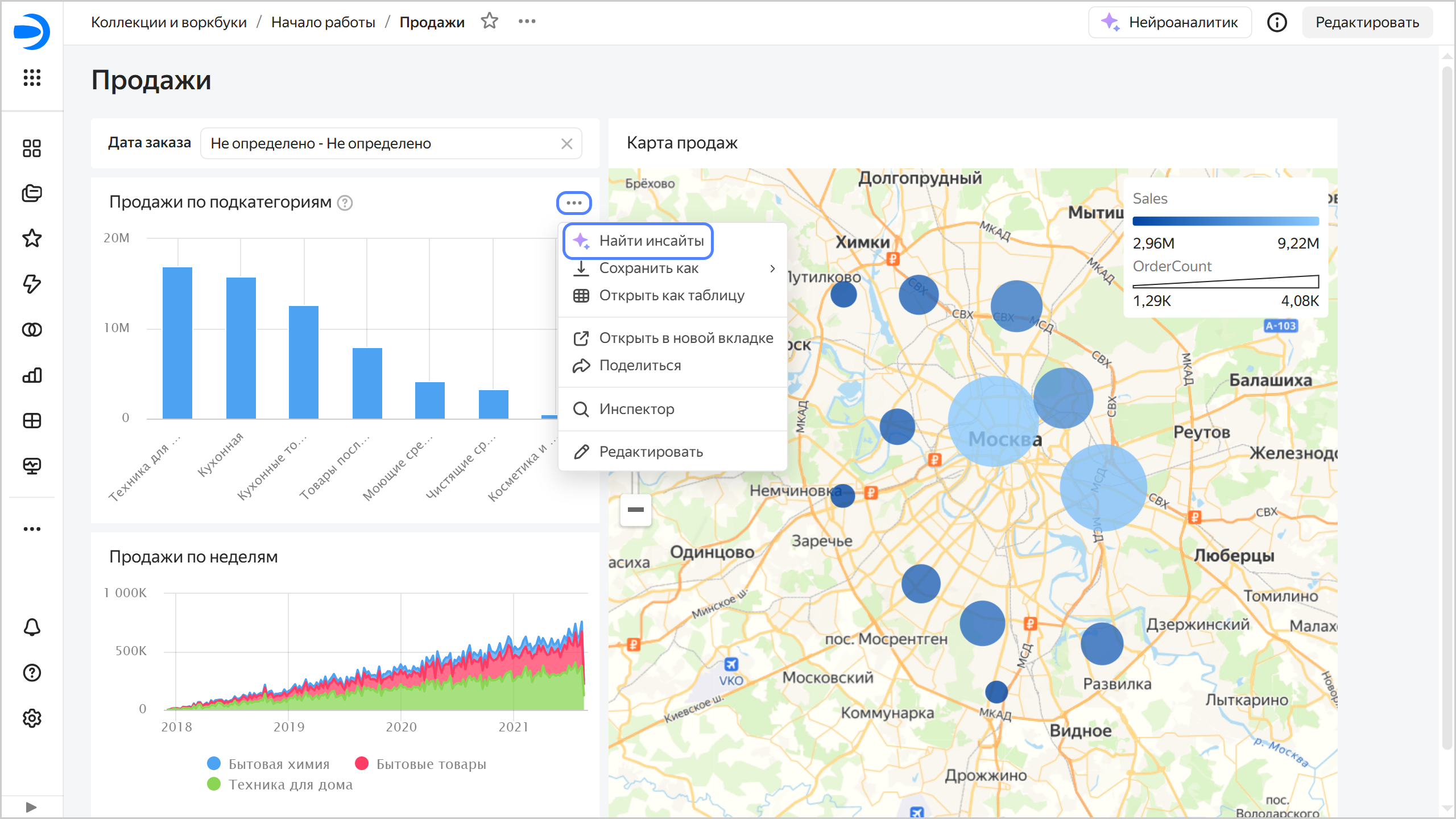Viewport: 1456px width, 819px height.
Task: Clear the Дата заказа filter field
Action: (x=566, y=144)
